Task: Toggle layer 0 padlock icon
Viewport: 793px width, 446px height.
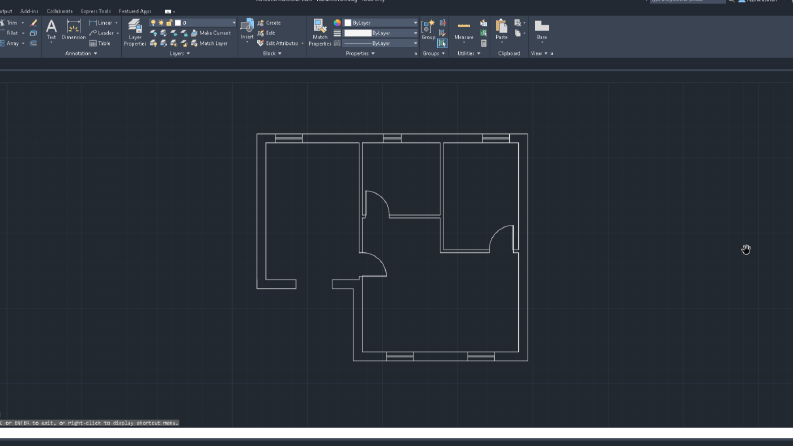Action: (169, 23)
